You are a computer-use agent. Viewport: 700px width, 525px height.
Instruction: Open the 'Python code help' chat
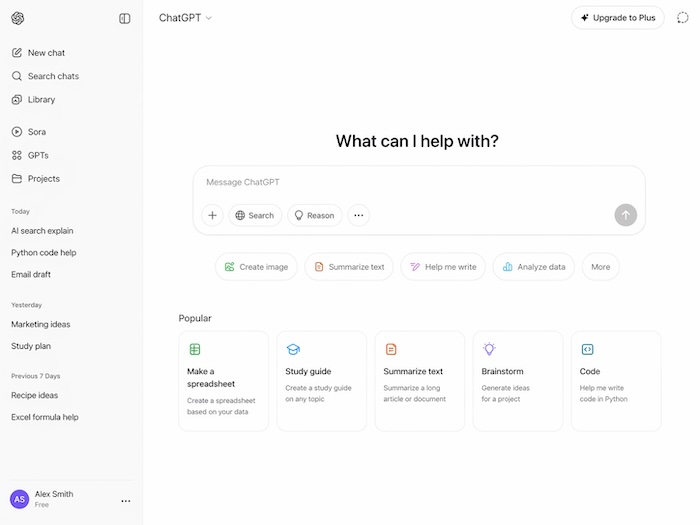click(44, 253)
